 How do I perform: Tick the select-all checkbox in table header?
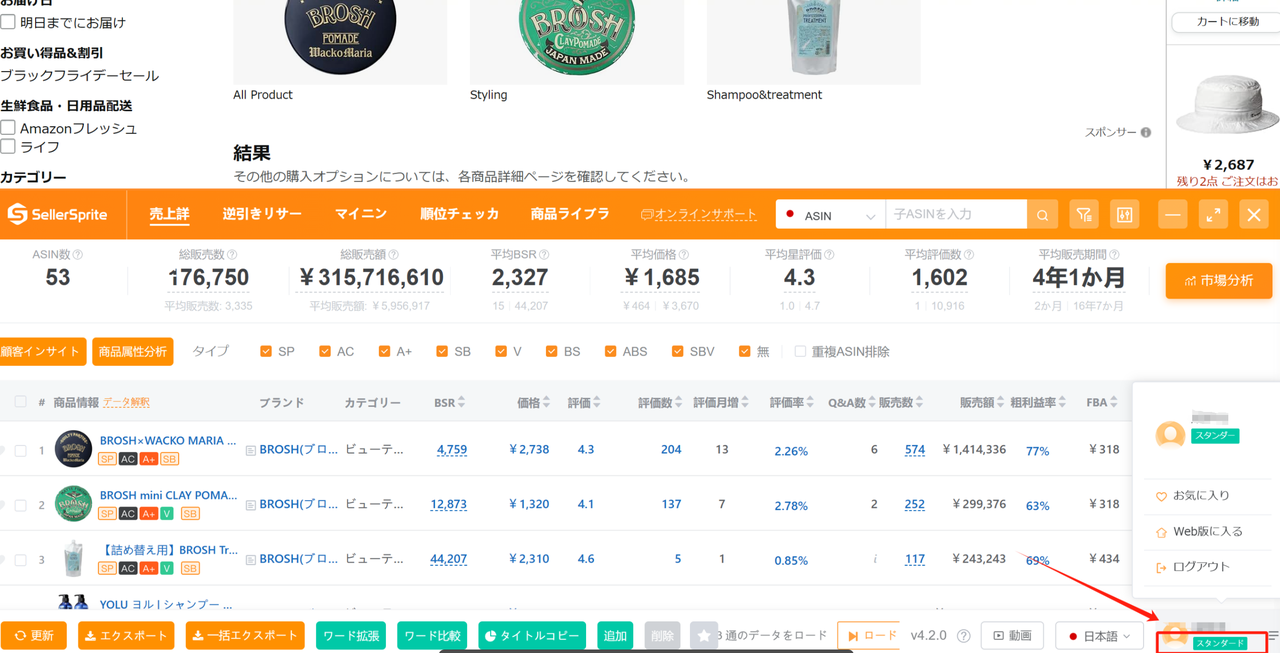20,402
